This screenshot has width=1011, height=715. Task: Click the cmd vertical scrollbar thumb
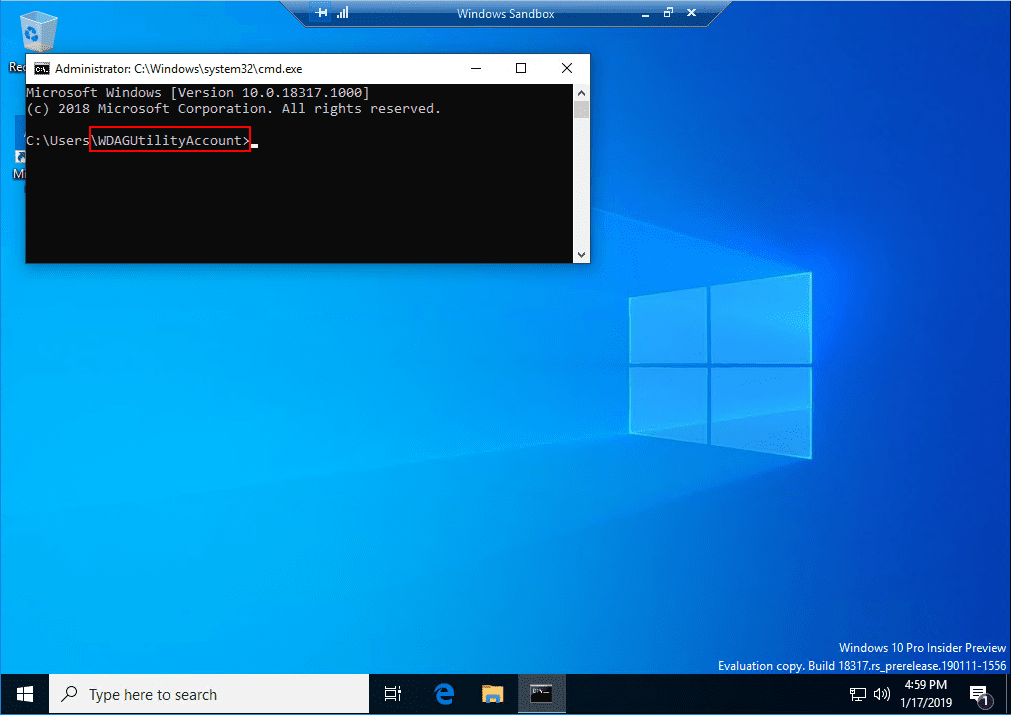tap(582, 110)
